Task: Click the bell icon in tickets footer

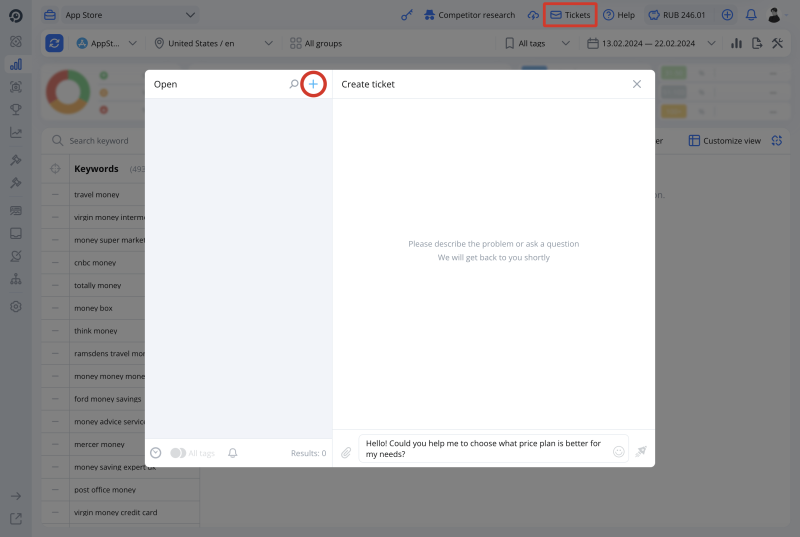Action: [233, 453]
